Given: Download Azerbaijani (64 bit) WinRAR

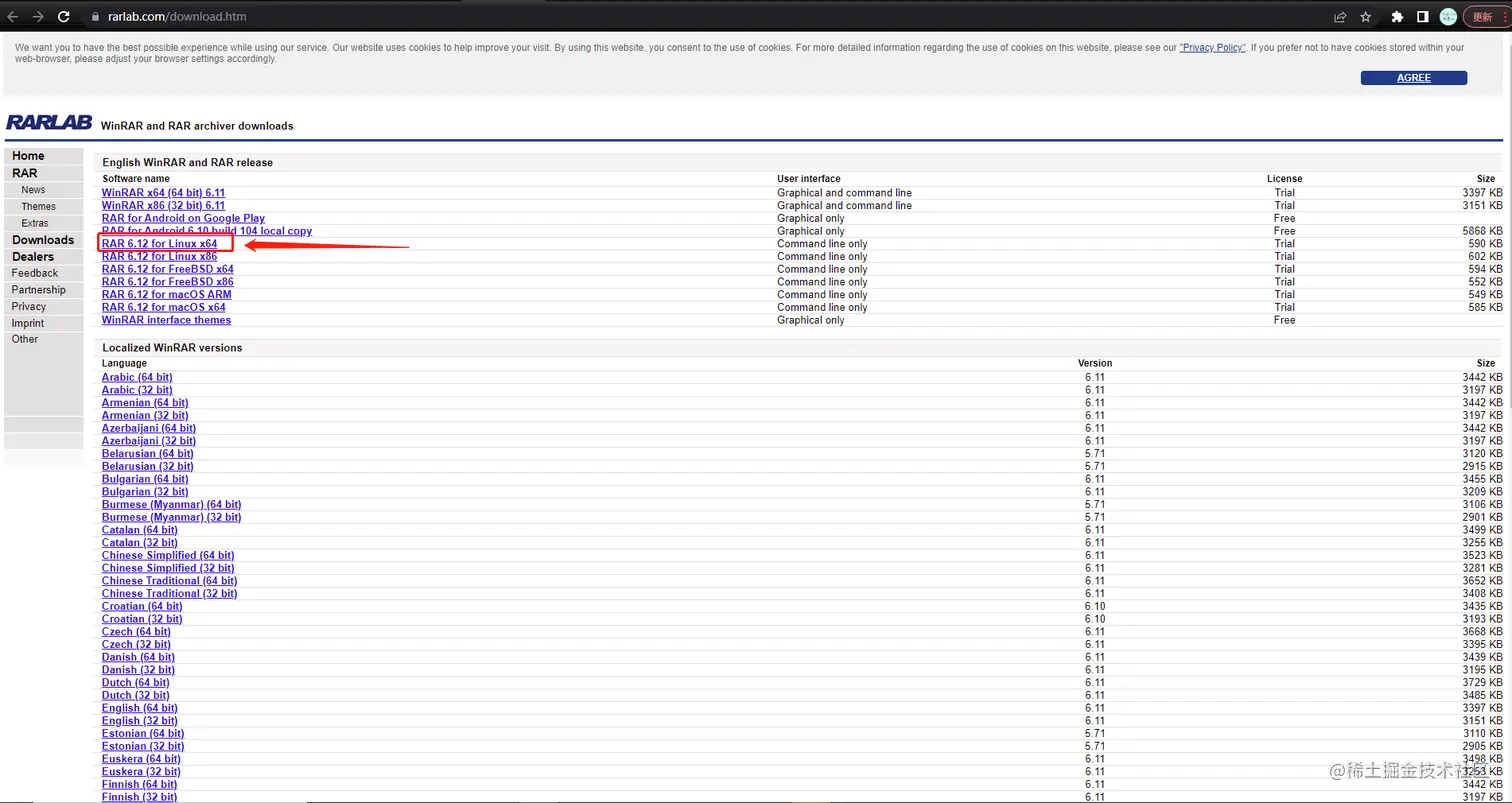Looking at the screenshot, I should point(149,428).
